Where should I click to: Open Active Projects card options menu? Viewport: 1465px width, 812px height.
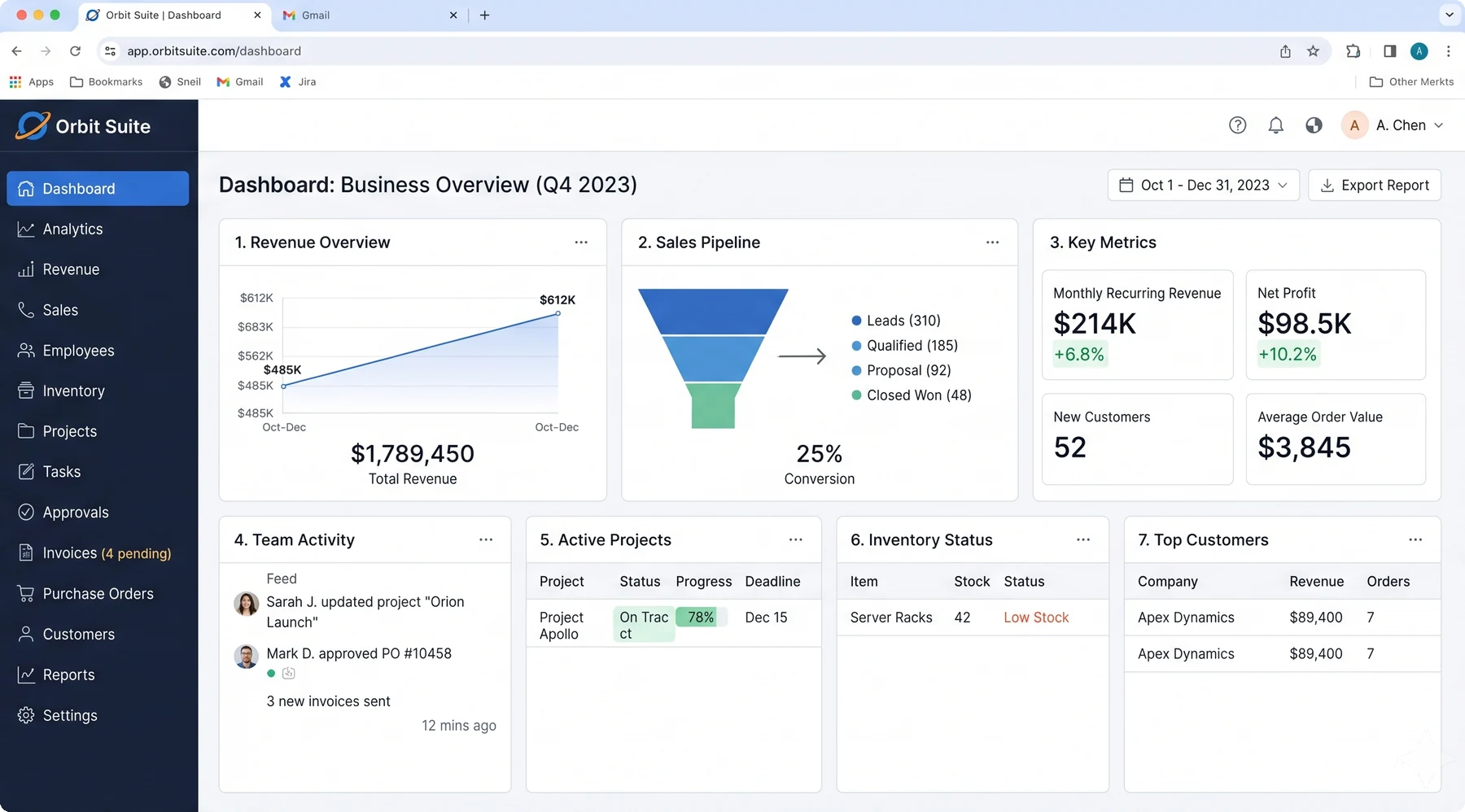pos(795,539)
